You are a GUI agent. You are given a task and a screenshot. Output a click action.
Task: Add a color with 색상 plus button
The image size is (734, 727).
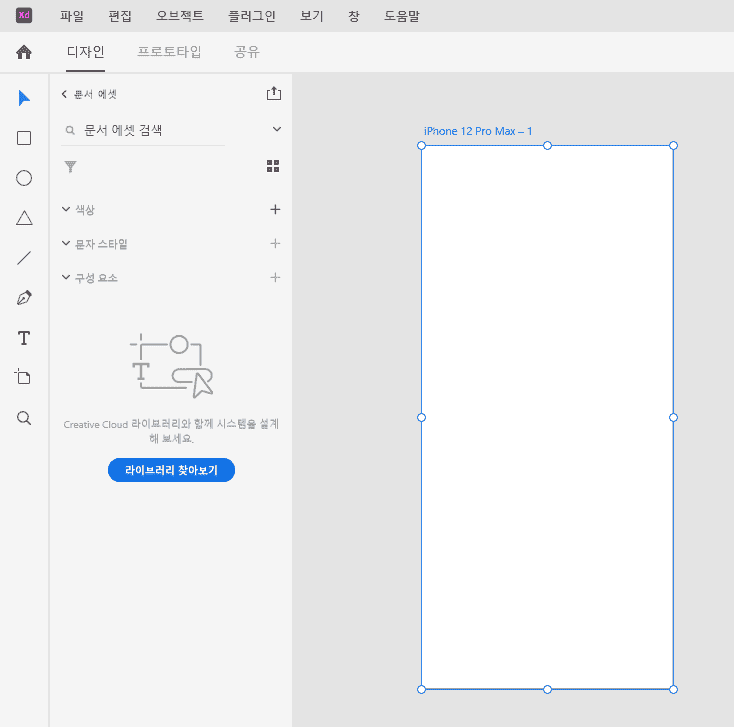pyautogui.click(x=275, y=209)
